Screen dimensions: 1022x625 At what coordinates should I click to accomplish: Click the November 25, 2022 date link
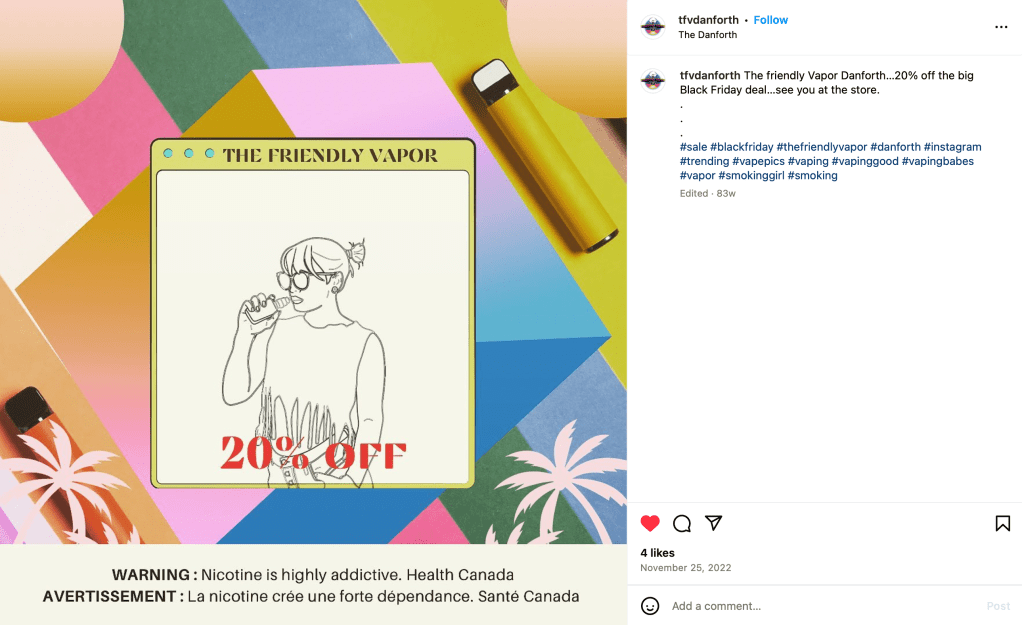click(686, 568)
